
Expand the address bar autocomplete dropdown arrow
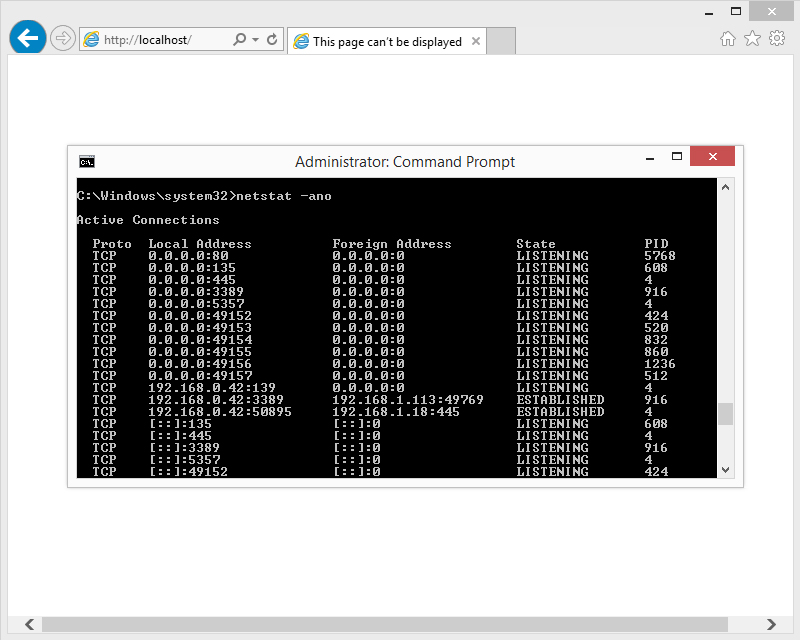pos(255,40)
